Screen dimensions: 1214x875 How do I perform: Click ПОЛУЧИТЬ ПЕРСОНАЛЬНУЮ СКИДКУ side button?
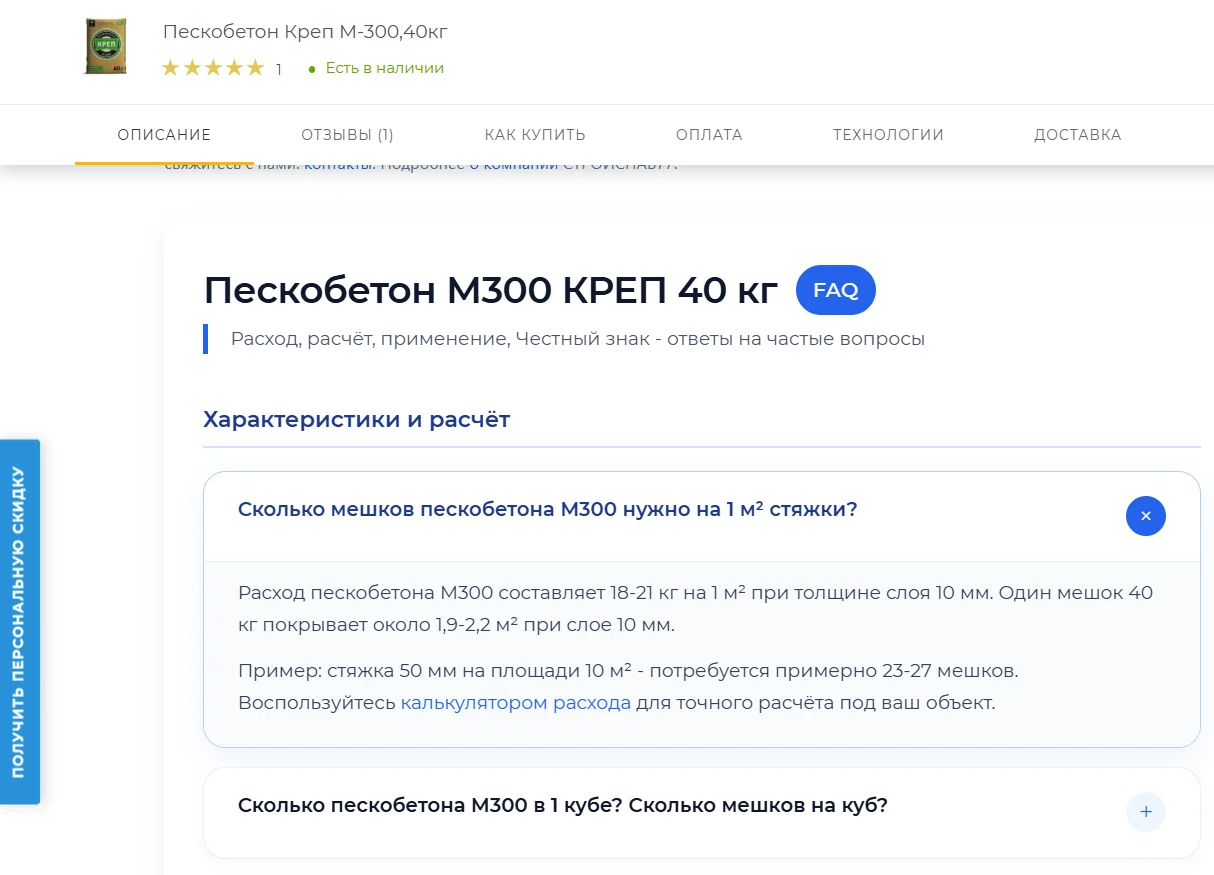(x=19, y=622)
